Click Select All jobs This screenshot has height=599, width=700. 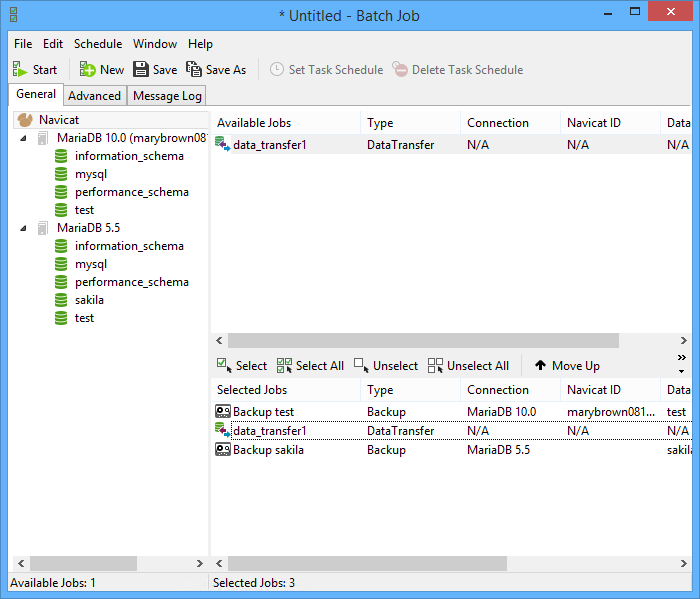pos(310,366)
